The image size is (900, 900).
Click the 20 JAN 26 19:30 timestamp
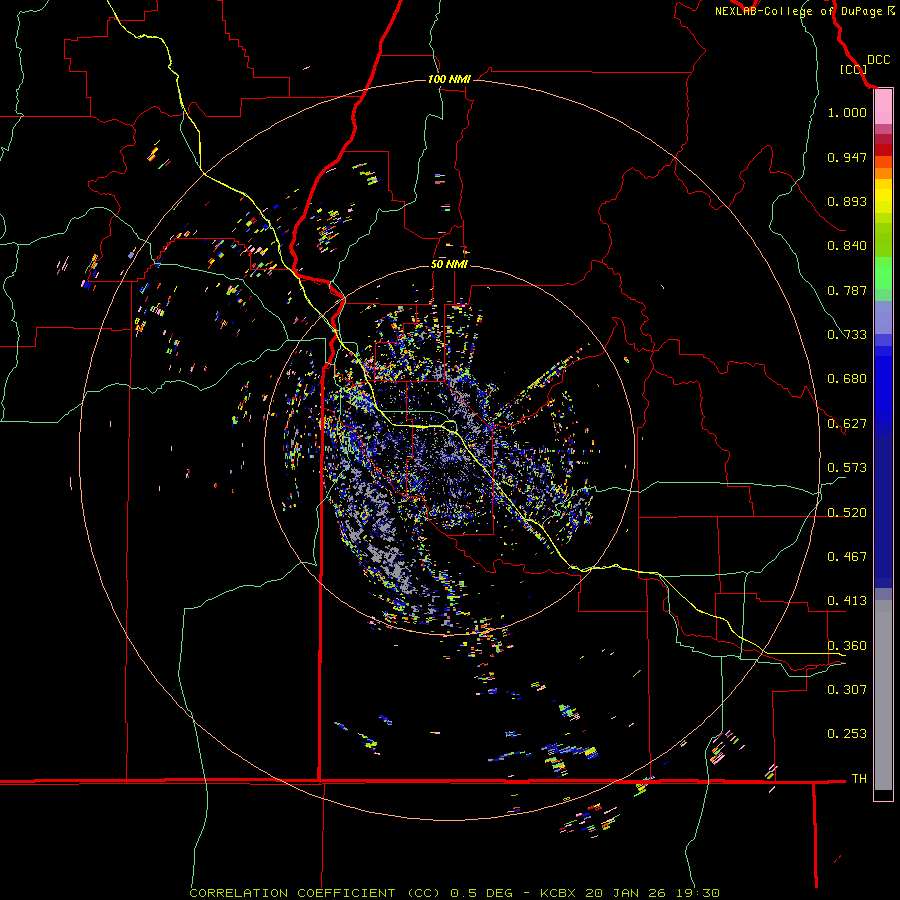coord(652,893)
